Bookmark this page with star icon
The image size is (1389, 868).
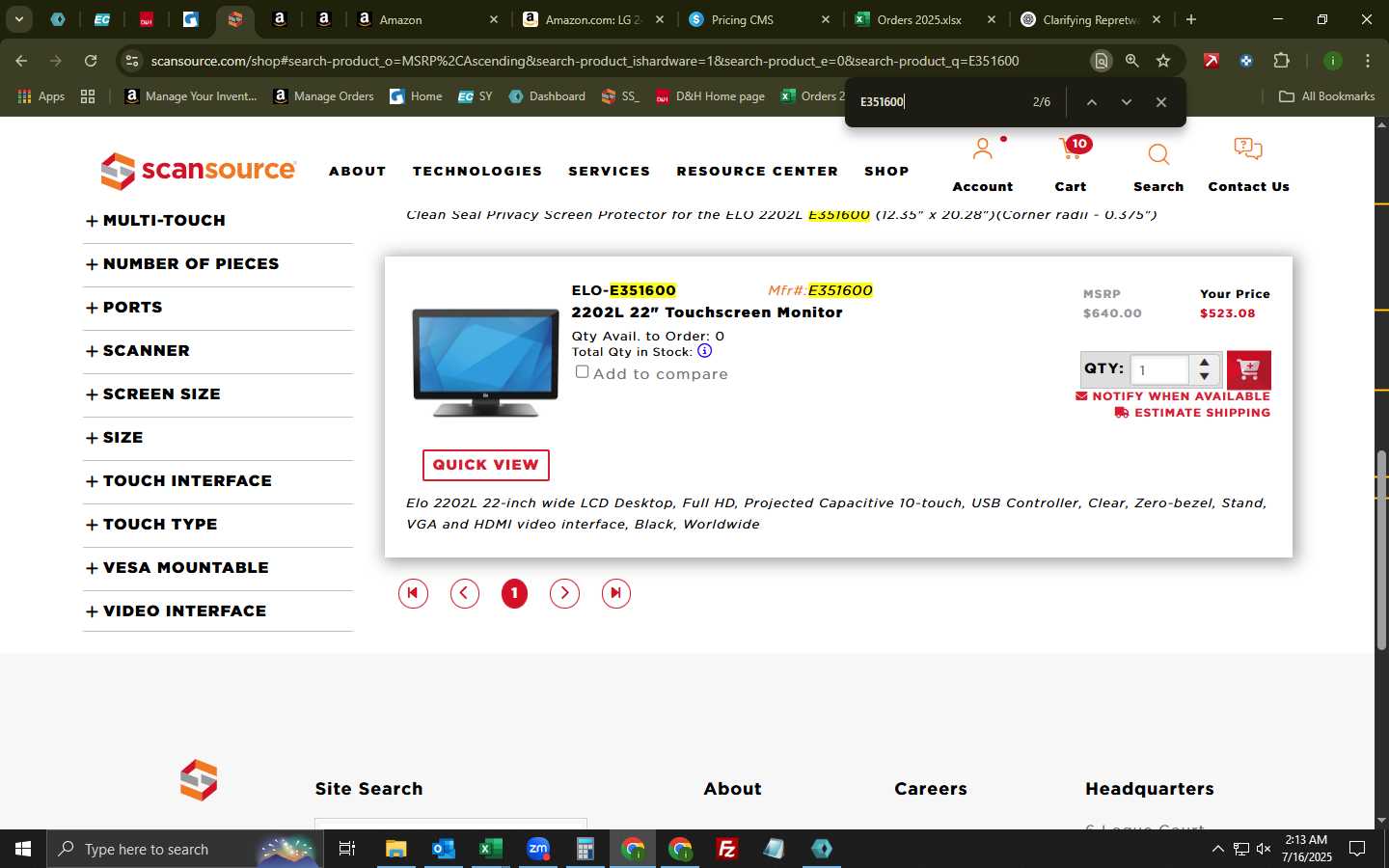point(1163,61)
